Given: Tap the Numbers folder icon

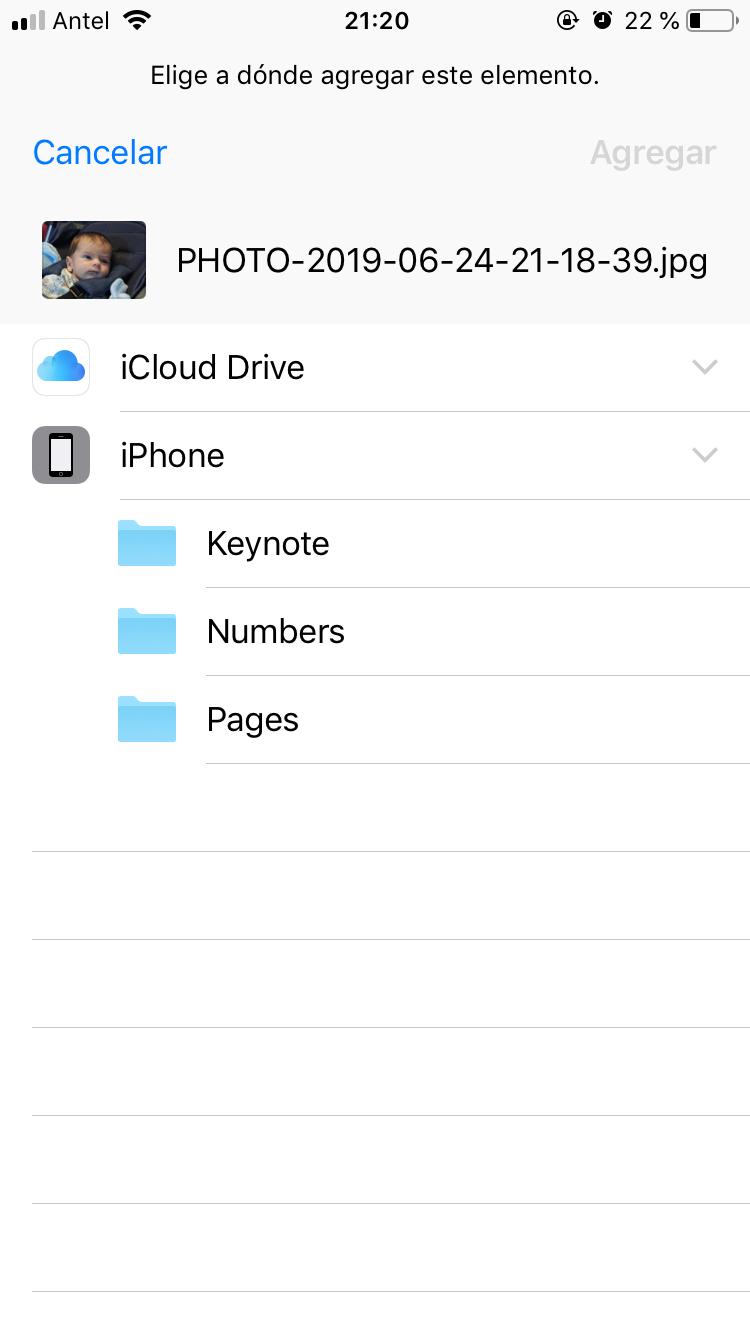Looking at the screenshot, I should tap(147, 631).
